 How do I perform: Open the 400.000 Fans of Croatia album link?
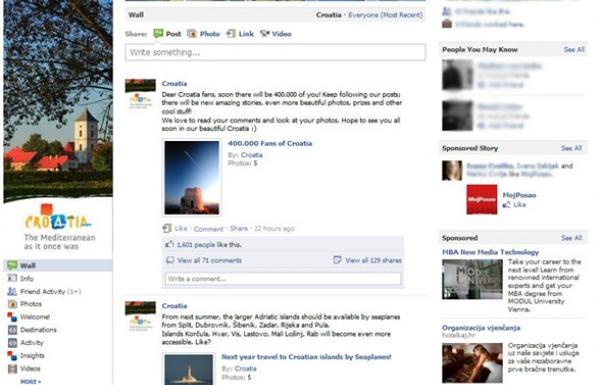[270, 144]
